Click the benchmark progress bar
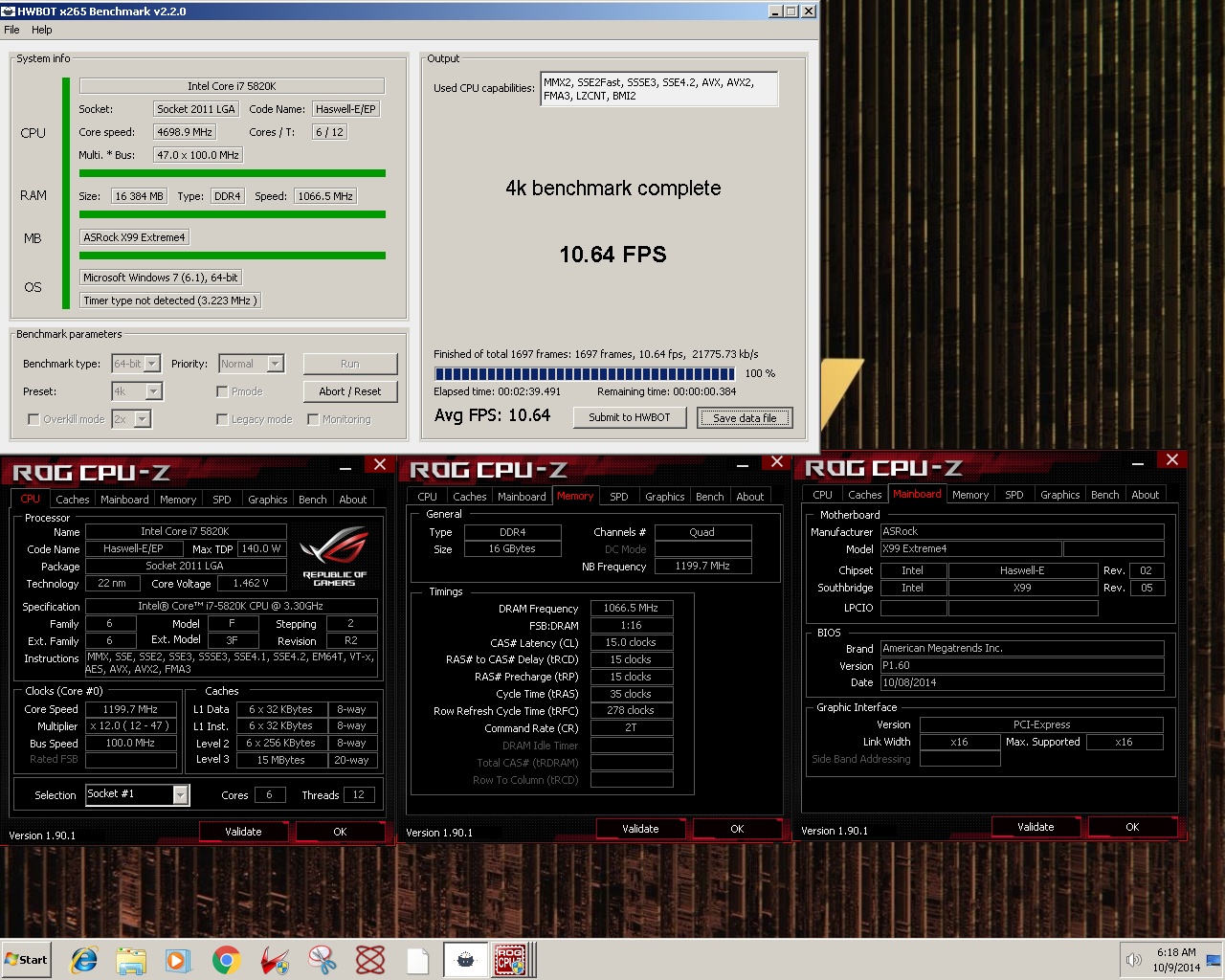 pos(585,374)
